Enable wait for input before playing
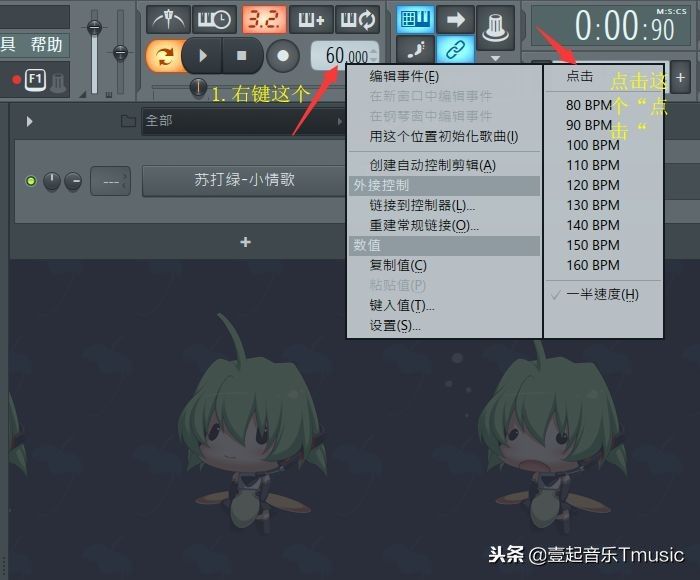Image resolution: width=700 pixels, height=580 pixels. 214,20
